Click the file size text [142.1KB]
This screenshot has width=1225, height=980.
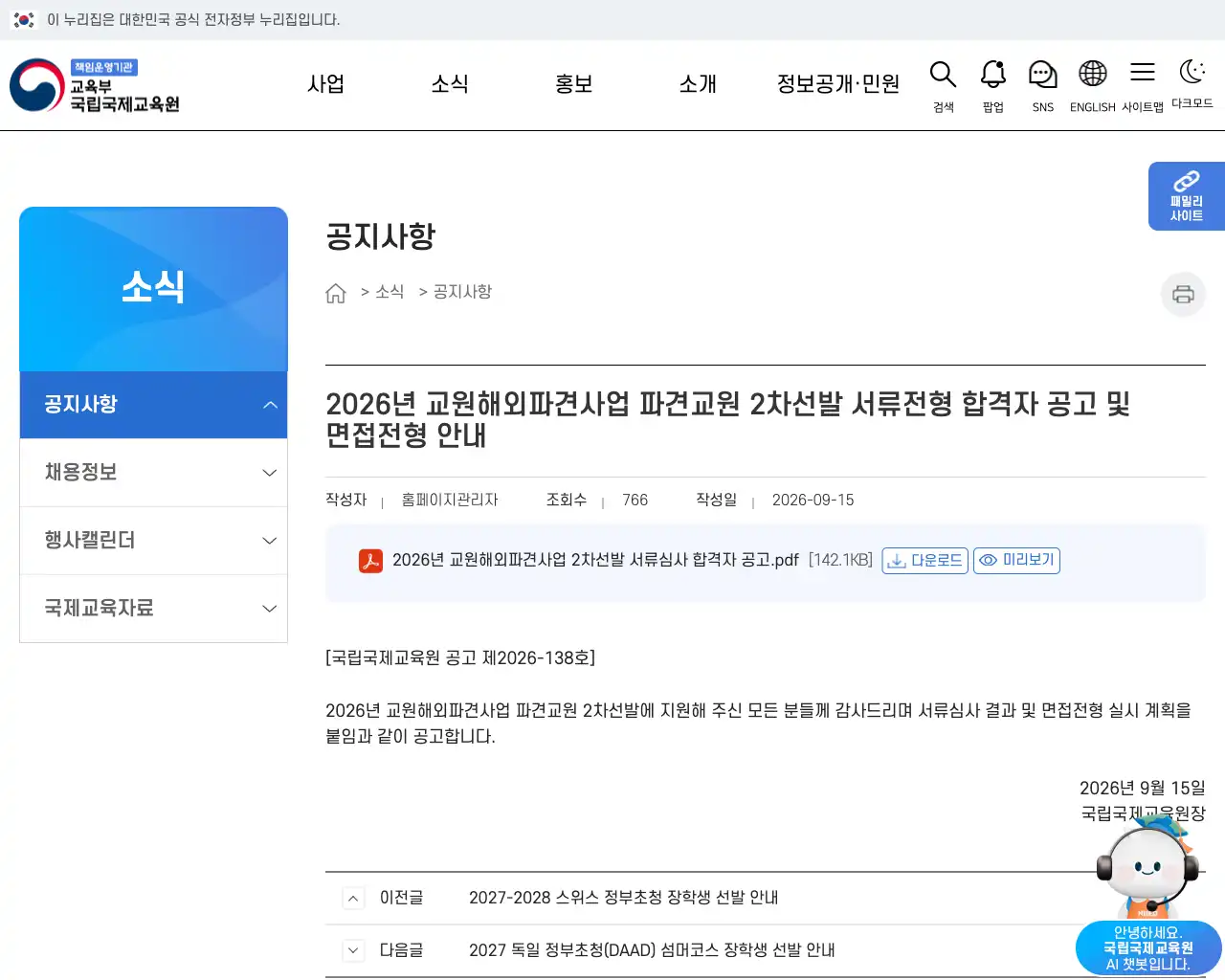coord(840,560)
